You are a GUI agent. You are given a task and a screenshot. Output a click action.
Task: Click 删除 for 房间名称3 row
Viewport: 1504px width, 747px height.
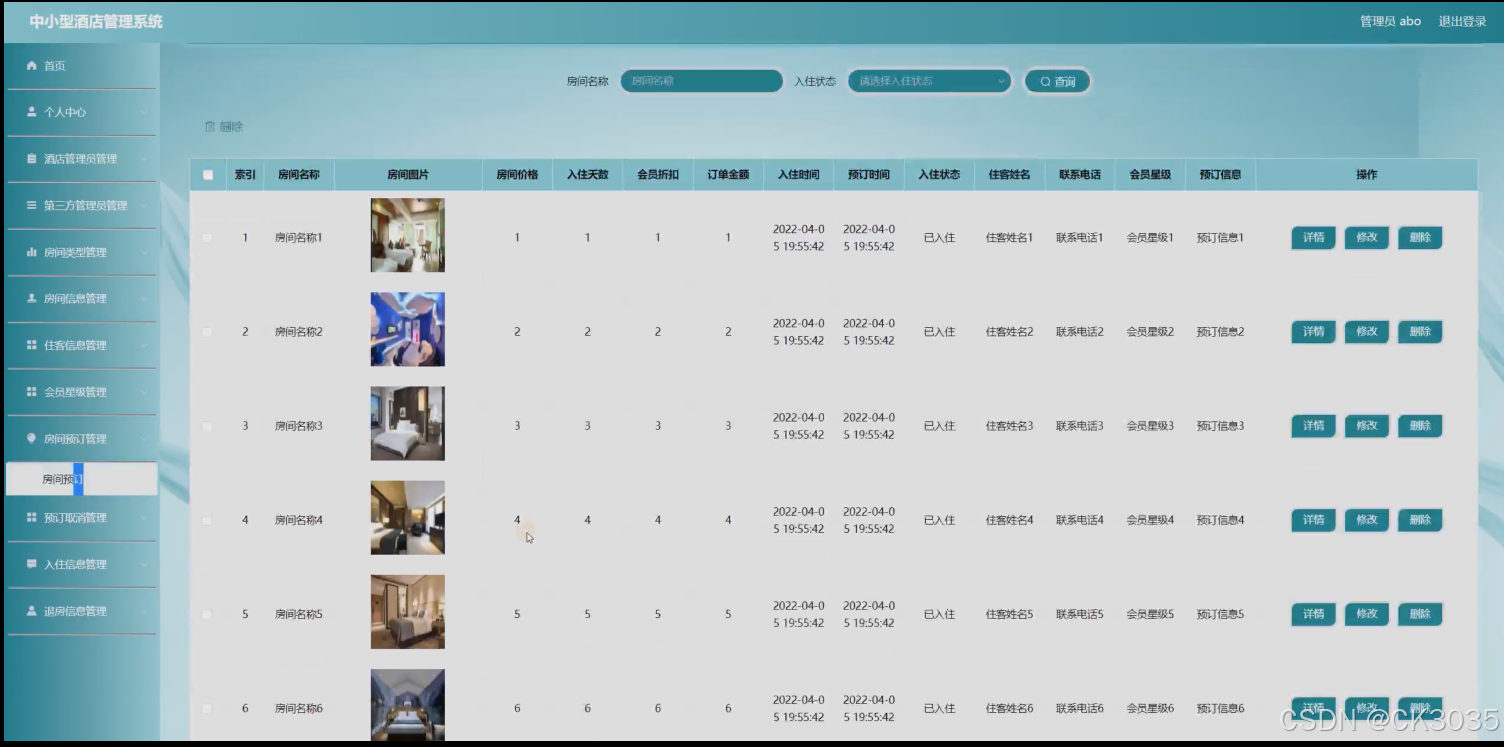click(x=1420, y=426)
